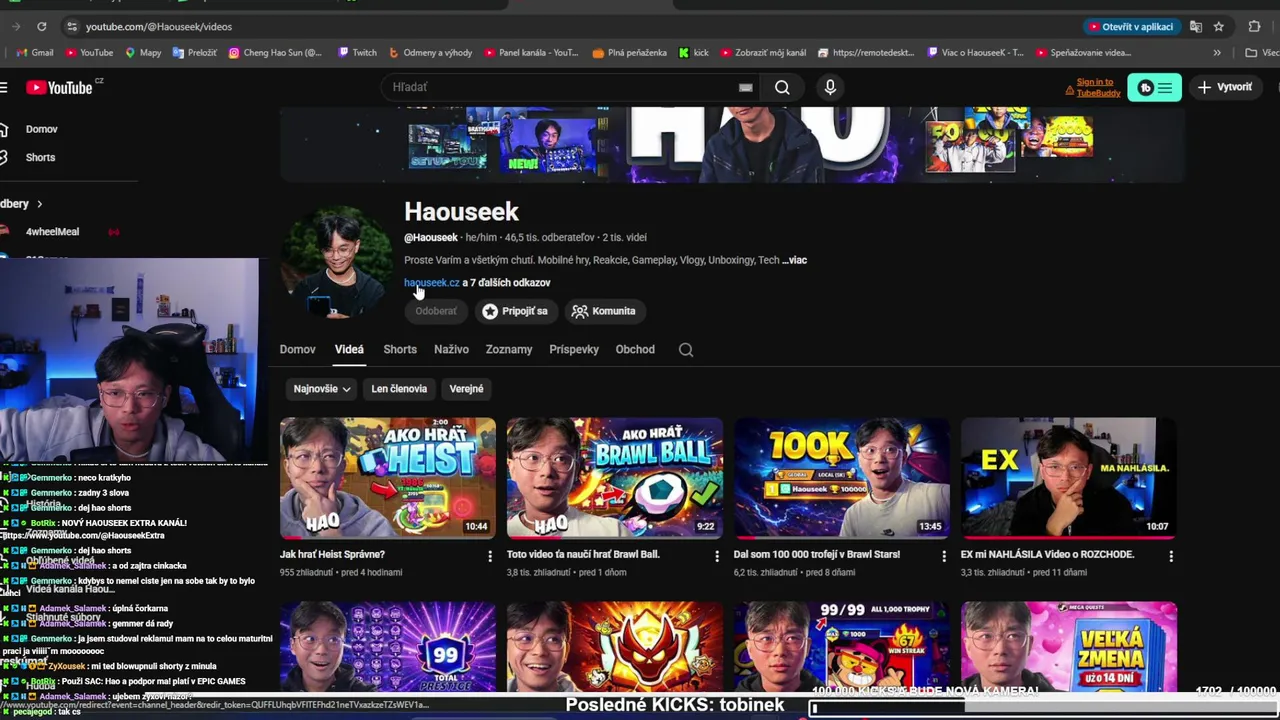Open more options for 100 000 trofejí video
The width and height of the screenshot is (1280, 720).
[944, 556]
